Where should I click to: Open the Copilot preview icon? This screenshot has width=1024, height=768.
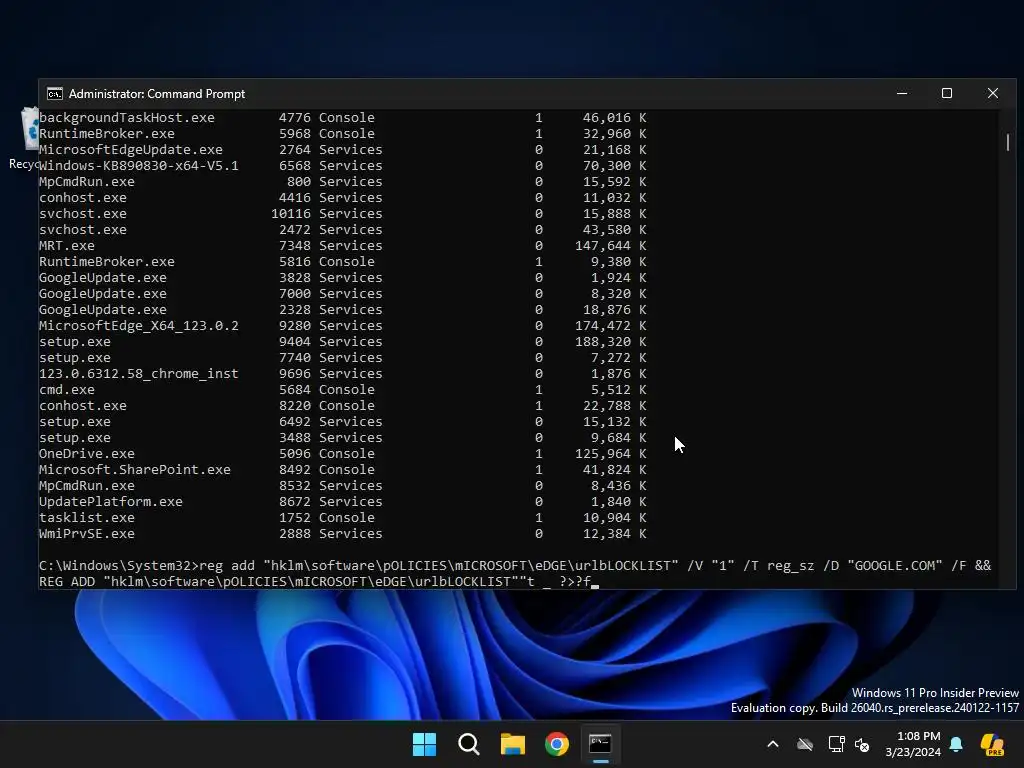tap(993, 744)
